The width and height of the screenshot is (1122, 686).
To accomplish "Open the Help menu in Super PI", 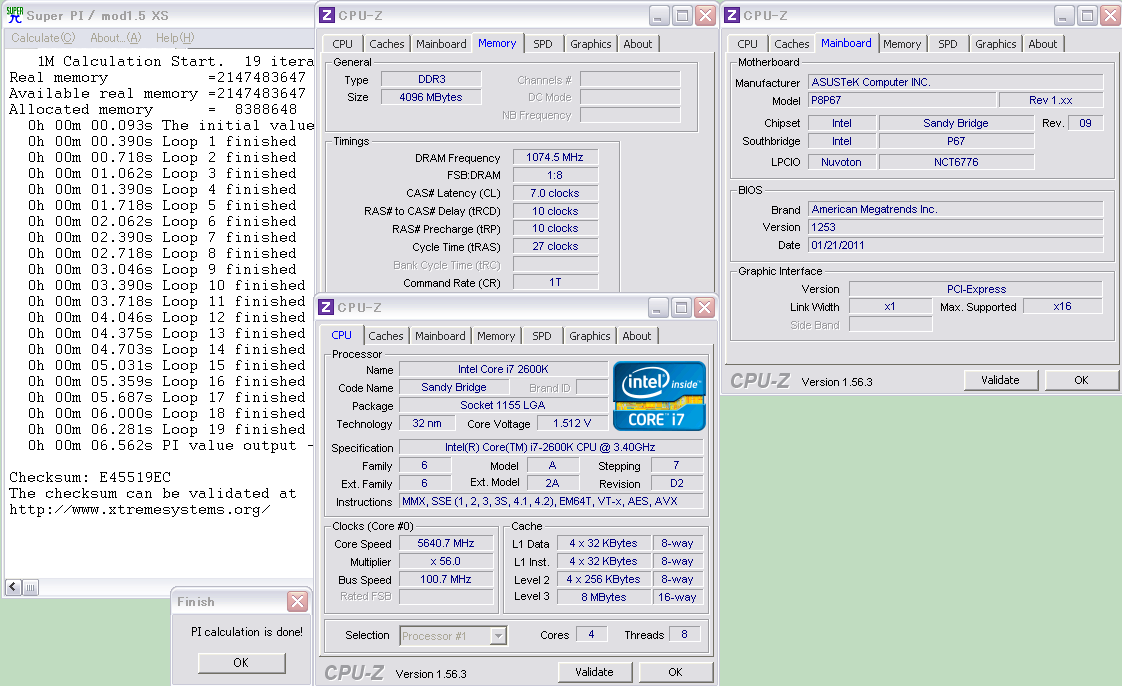I will [175, 38].
